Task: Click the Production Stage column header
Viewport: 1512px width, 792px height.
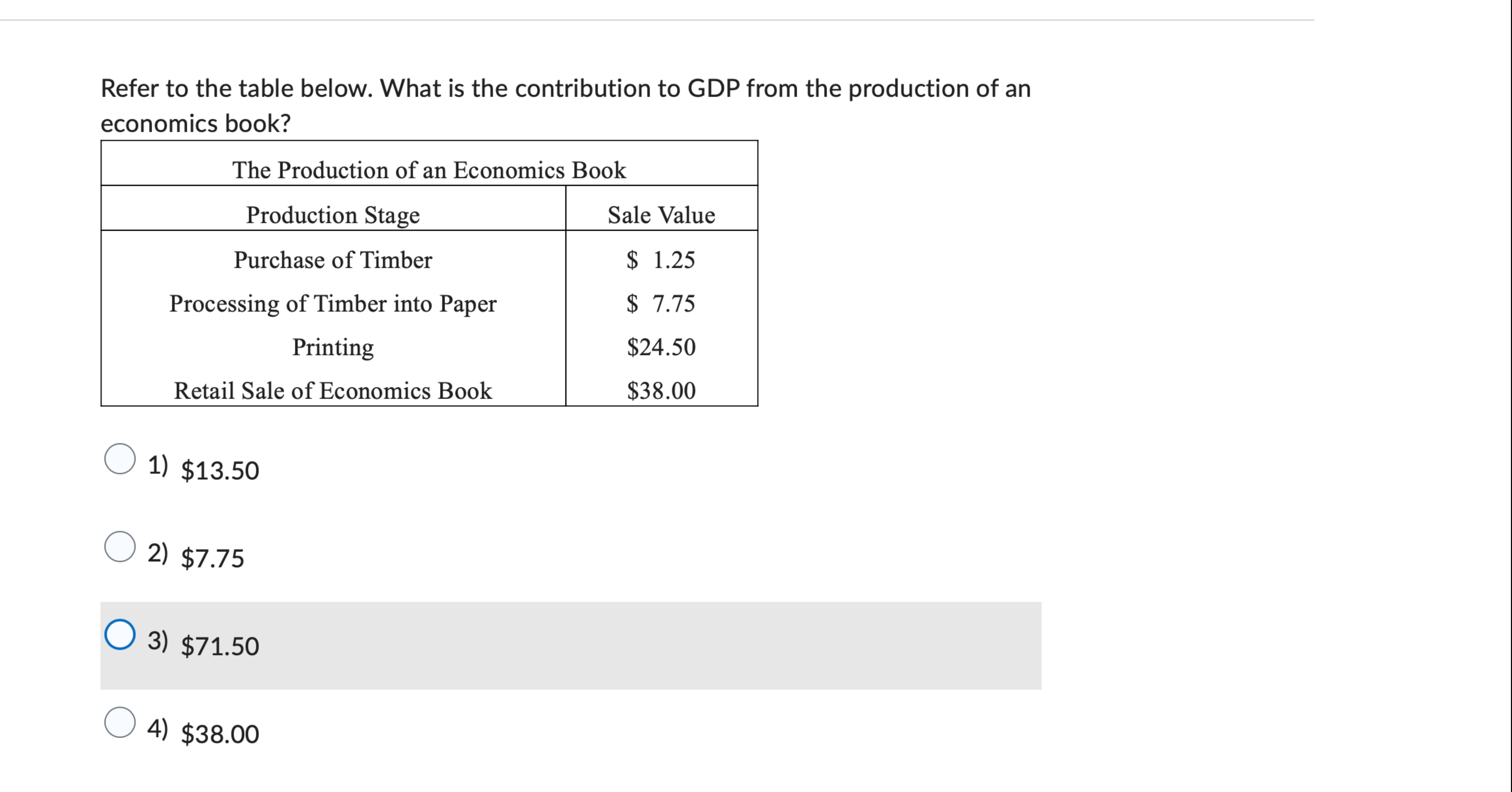Action: [333, 215]
